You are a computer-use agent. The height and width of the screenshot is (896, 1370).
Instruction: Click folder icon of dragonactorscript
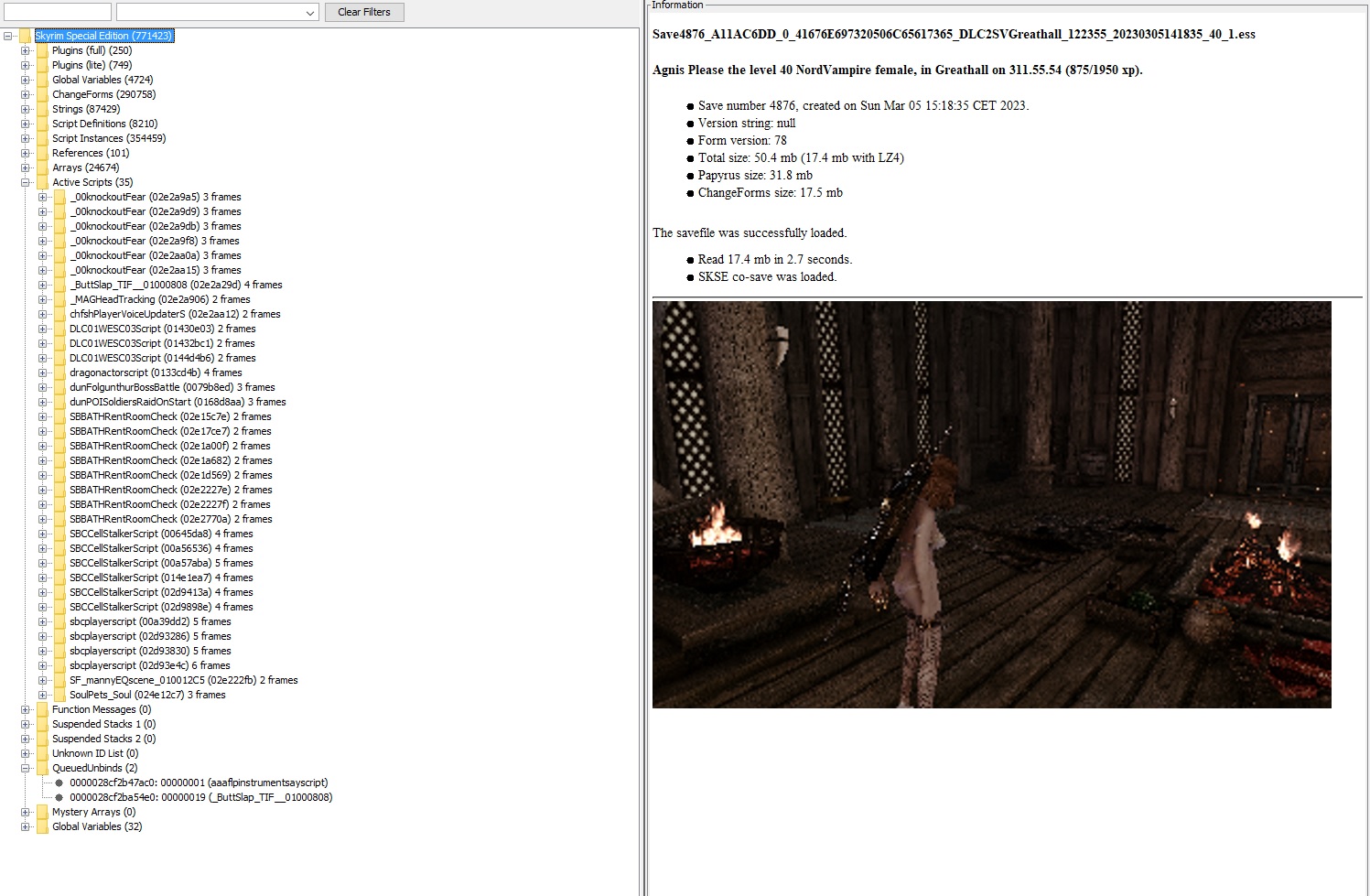coord(59,372)
